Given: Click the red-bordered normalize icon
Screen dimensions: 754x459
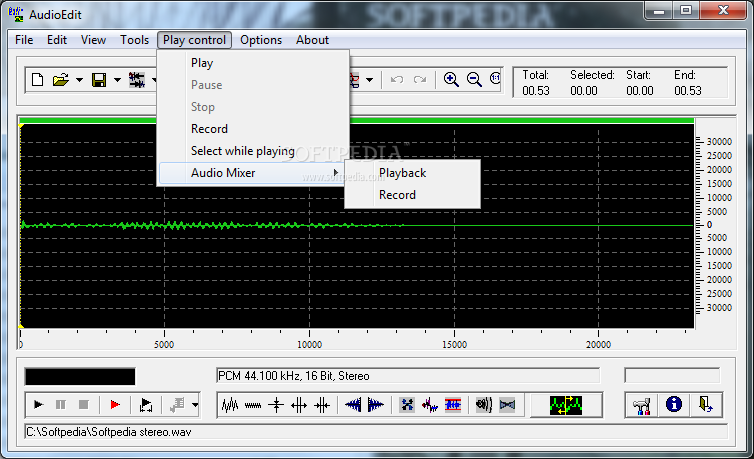Looking at the screenshot, I should point(453,405).
